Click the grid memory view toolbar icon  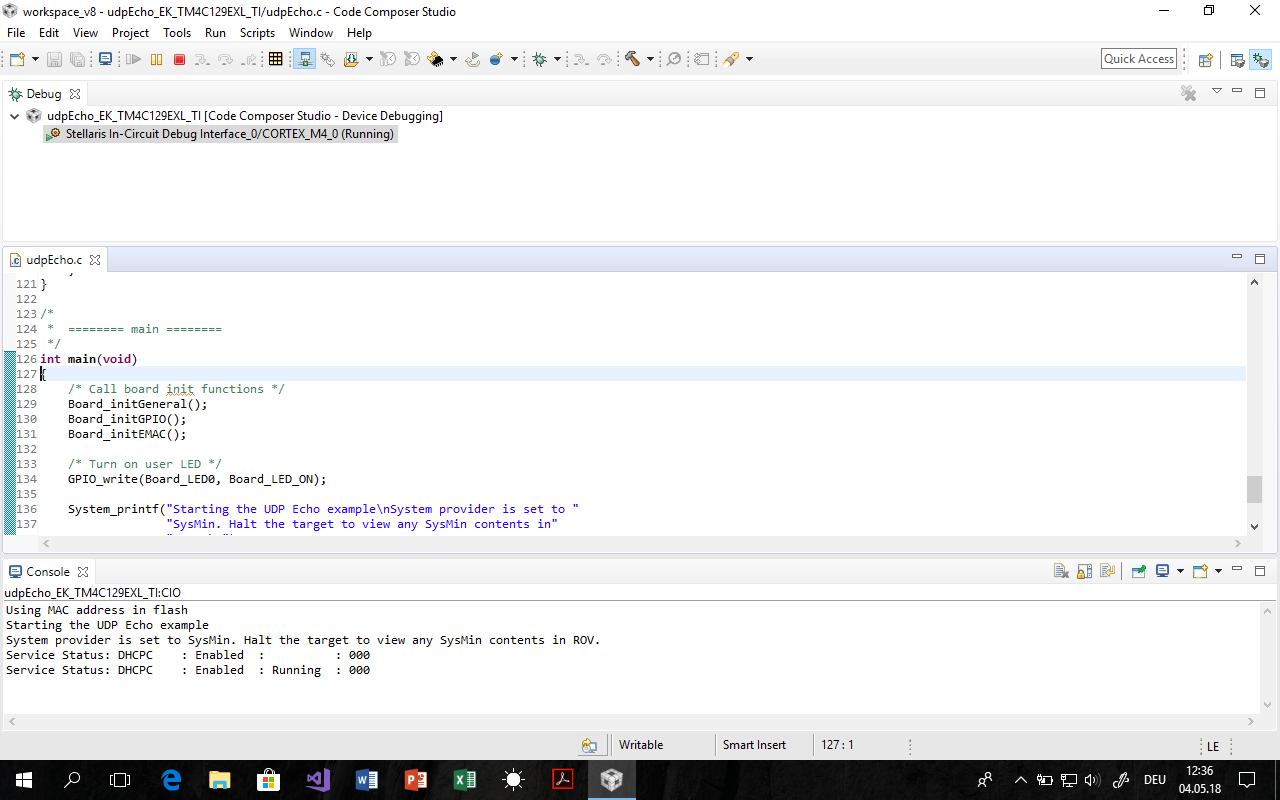pyautogui.click(x=276, y=60)
